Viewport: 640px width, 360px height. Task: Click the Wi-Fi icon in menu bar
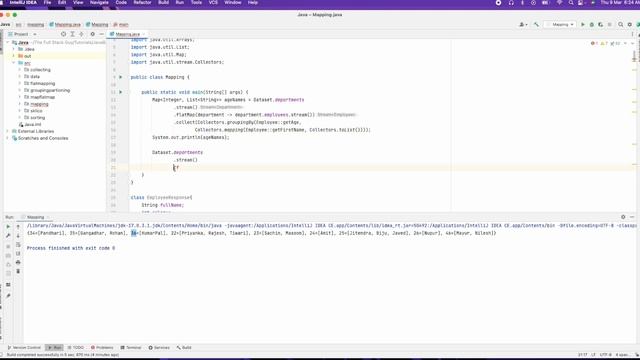(x=560, y=3)
